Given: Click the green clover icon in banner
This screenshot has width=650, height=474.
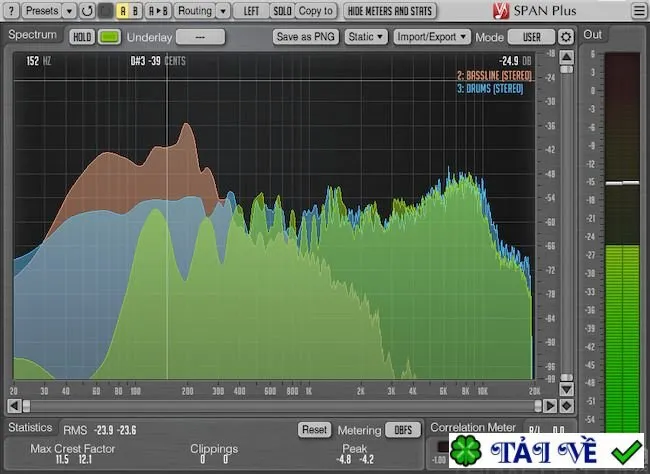Looking at the screenshot, I should [x=466, y=450].
